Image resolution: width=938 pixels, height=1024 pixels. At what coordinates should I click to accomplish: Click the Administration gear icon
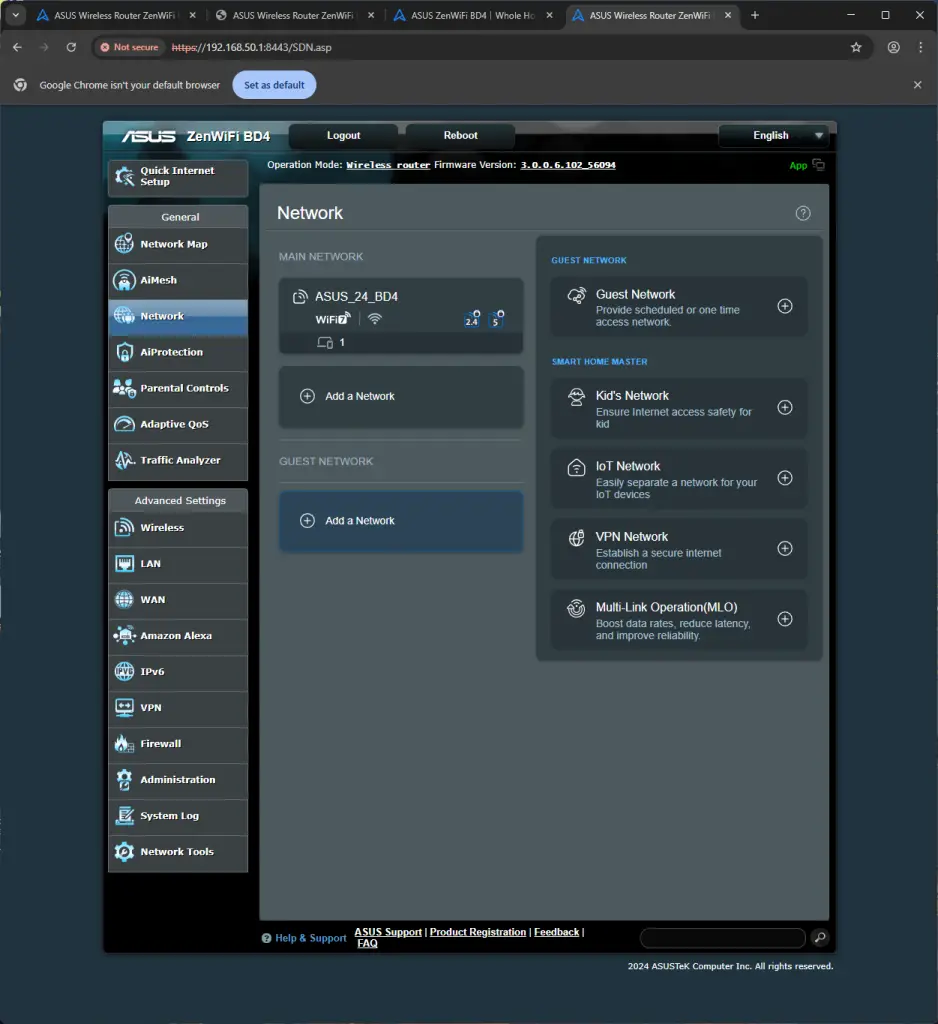tap(124, 779)
